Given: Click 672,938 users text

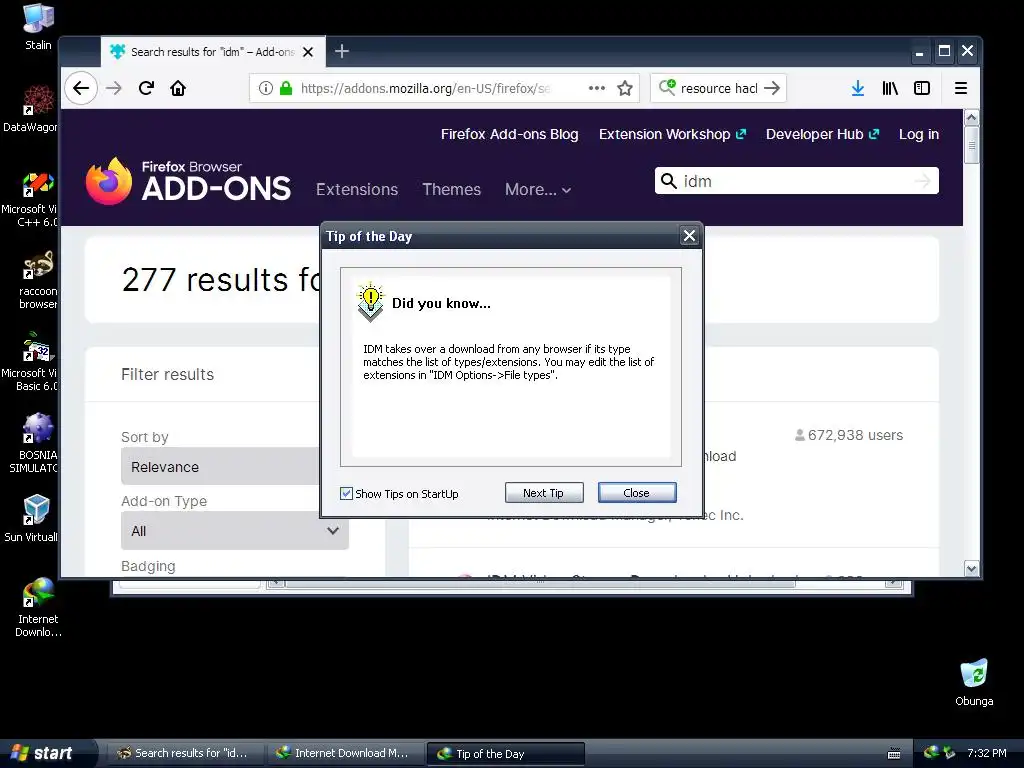Looking at the screenshot, I should click(x=855, y=435).
